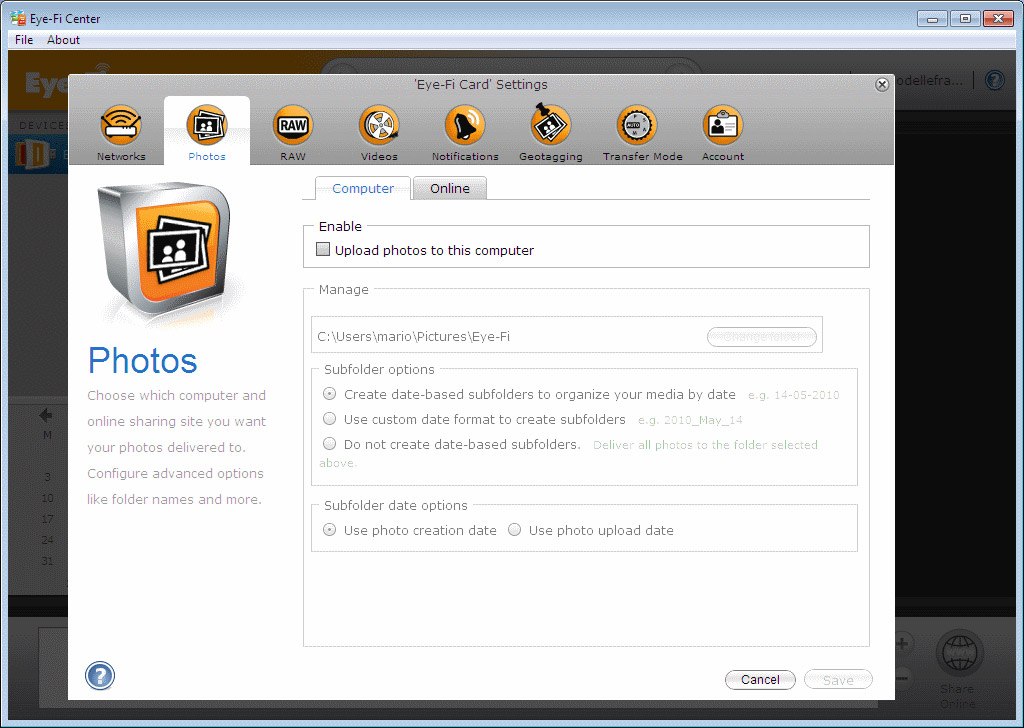This screenshot has width=1024, height=728.
Task: Click the Save button
Action: (838, 680)
